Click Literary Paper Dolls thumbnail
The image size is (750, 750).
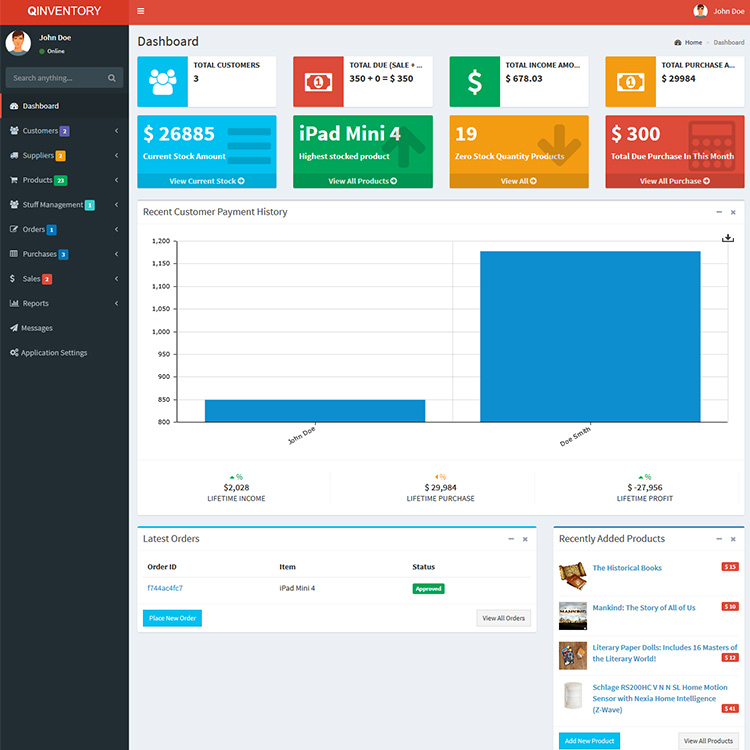point(573,655)
